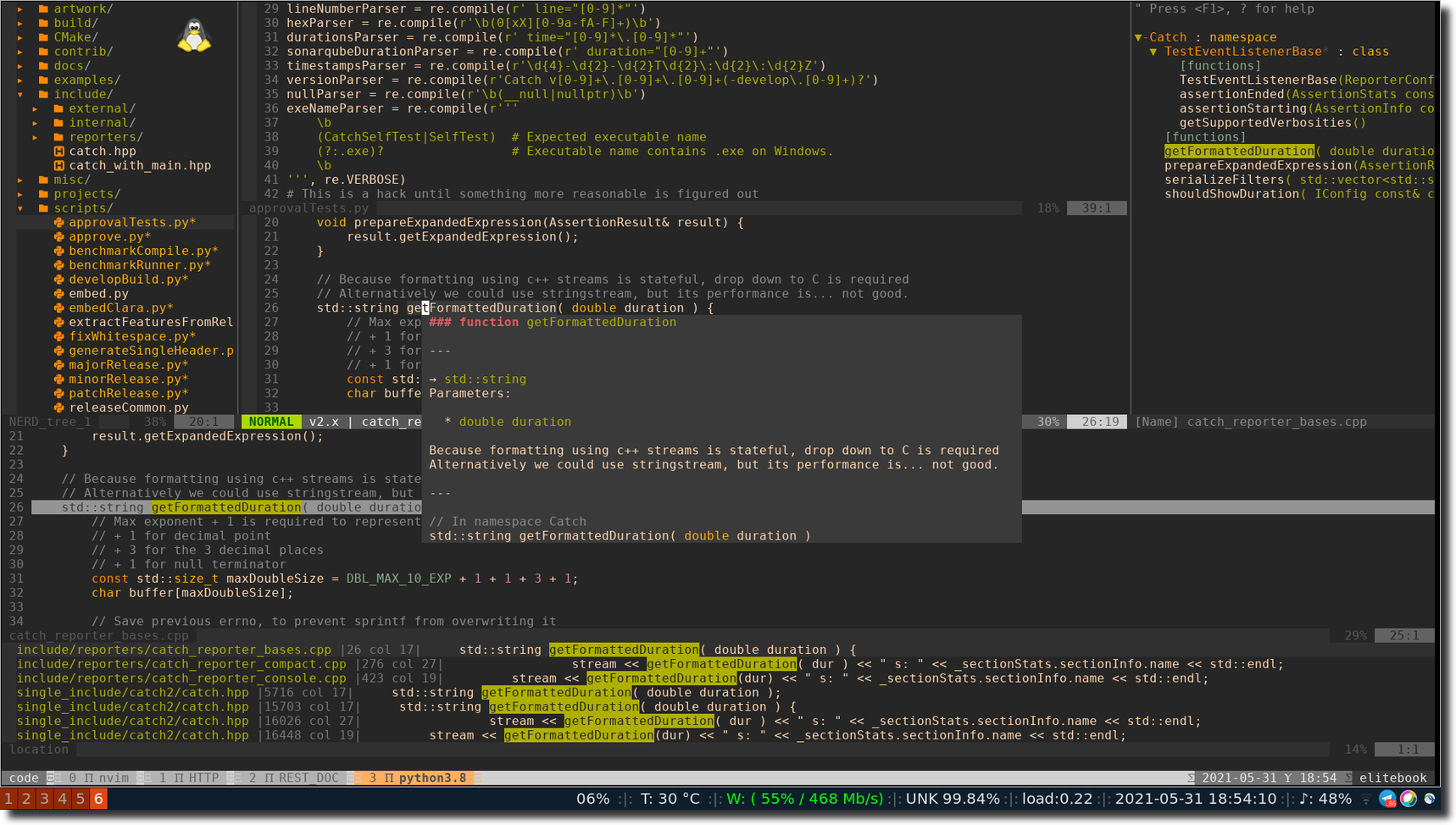The height and width of the screenshot is (825, 1456).
Task: Switch to workspace 6
Action: (98, 799)
